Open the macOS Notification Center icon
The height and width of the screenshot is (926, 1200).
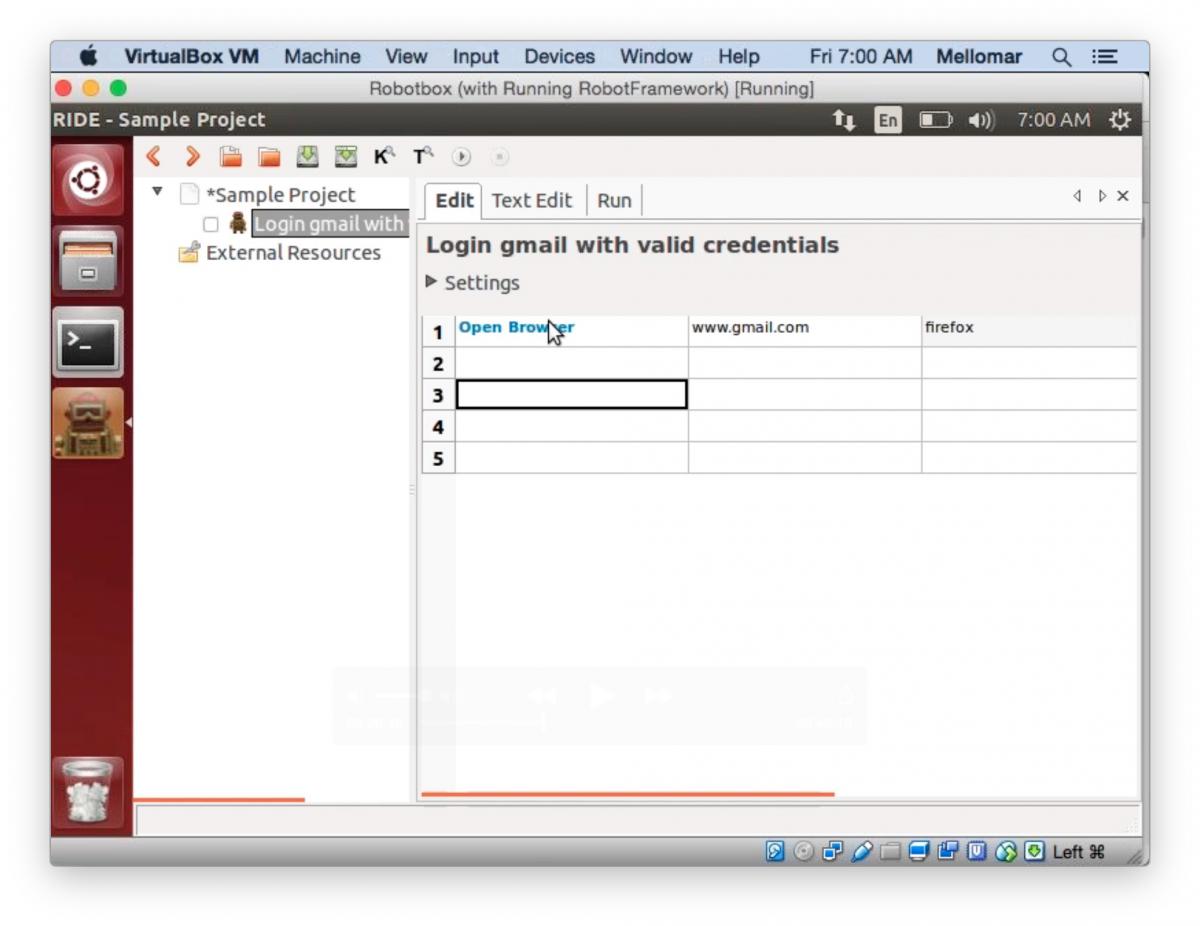[x=1104, y=57]
